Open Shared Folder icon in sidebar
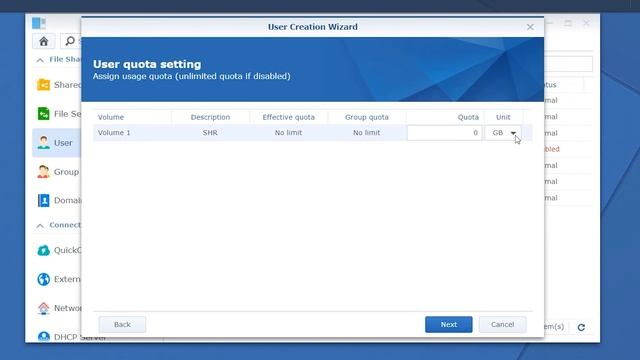 click(43, 84)
